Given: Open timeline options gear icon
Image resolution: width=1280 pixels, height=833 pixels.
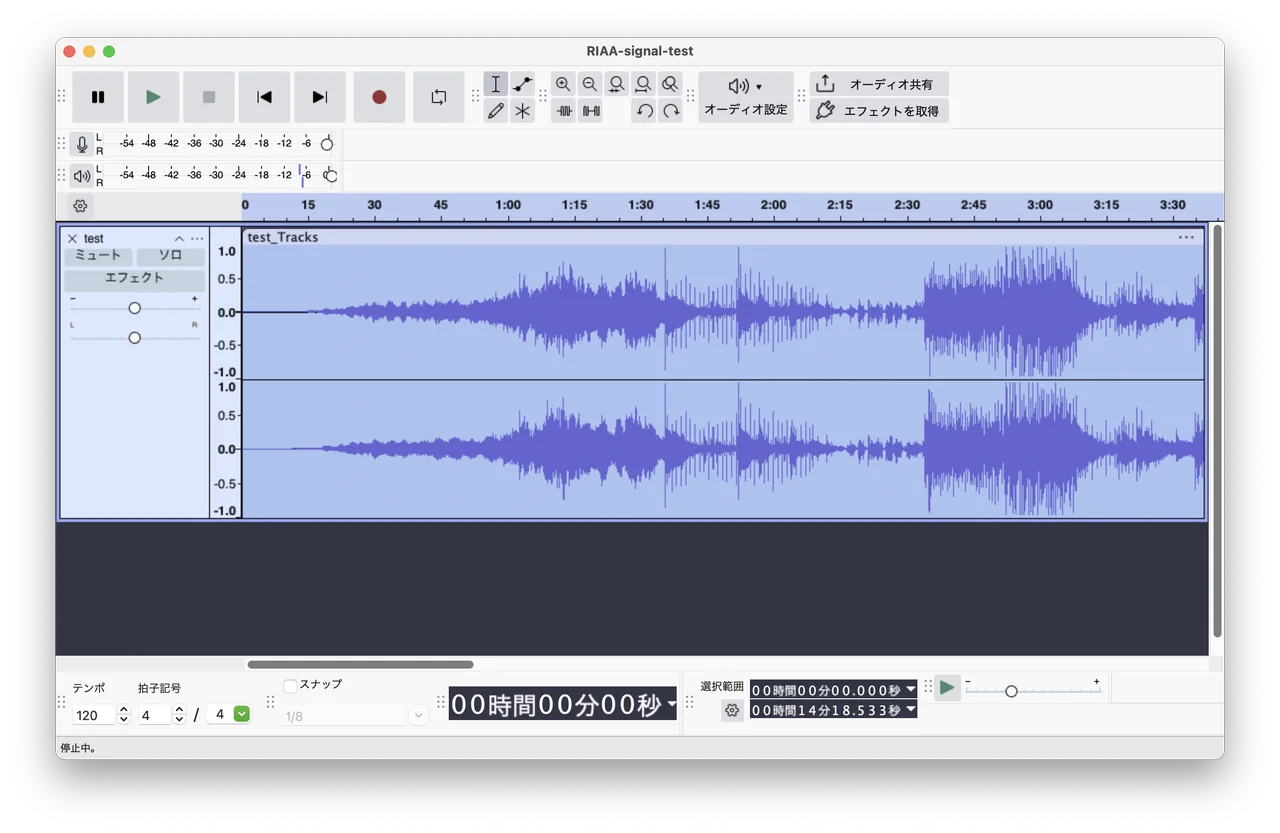Looking at the screenshot, I should [x=81, y=206].
